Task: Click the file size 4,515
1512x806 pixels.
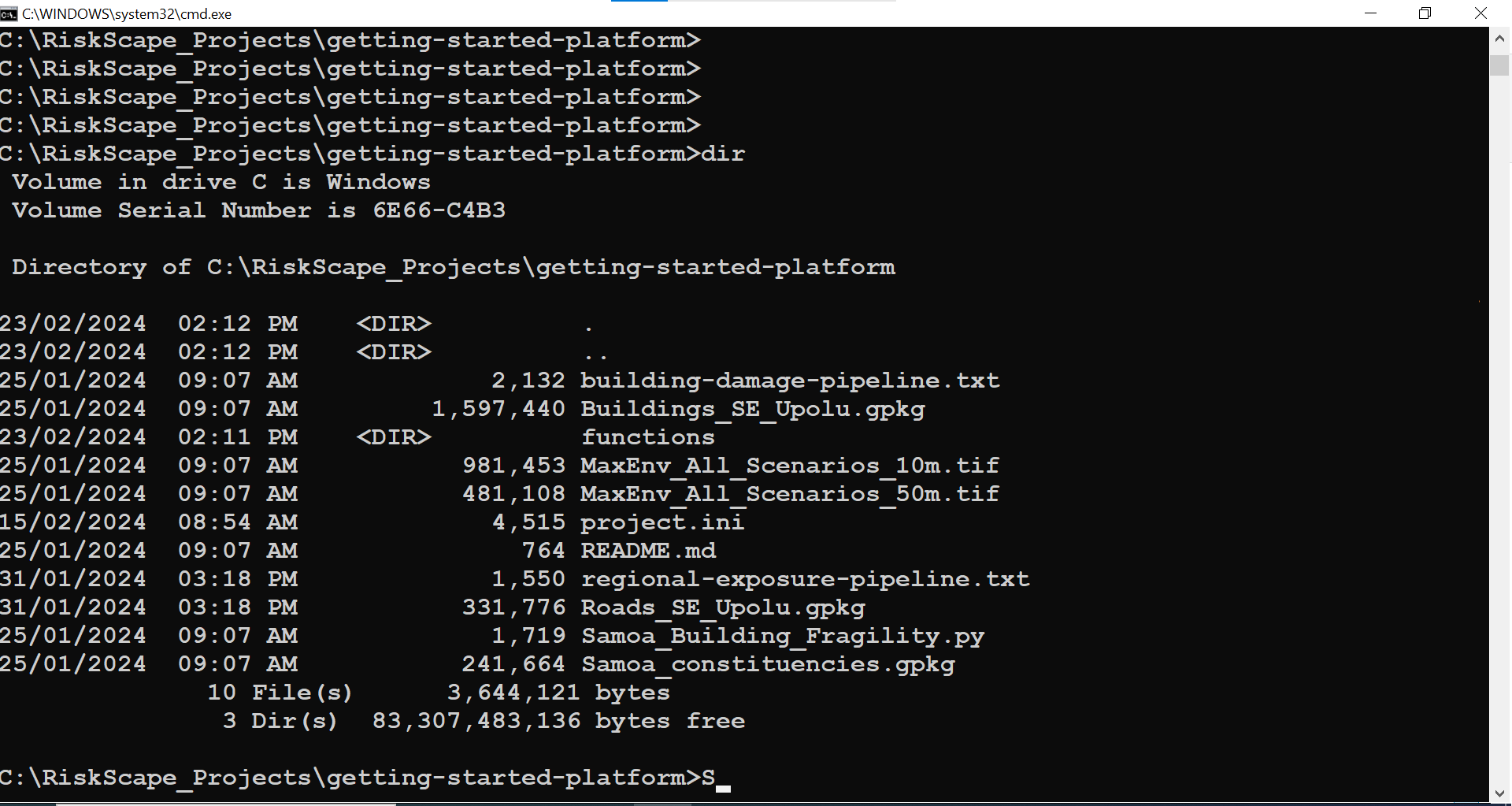Action: click(529, 522)
